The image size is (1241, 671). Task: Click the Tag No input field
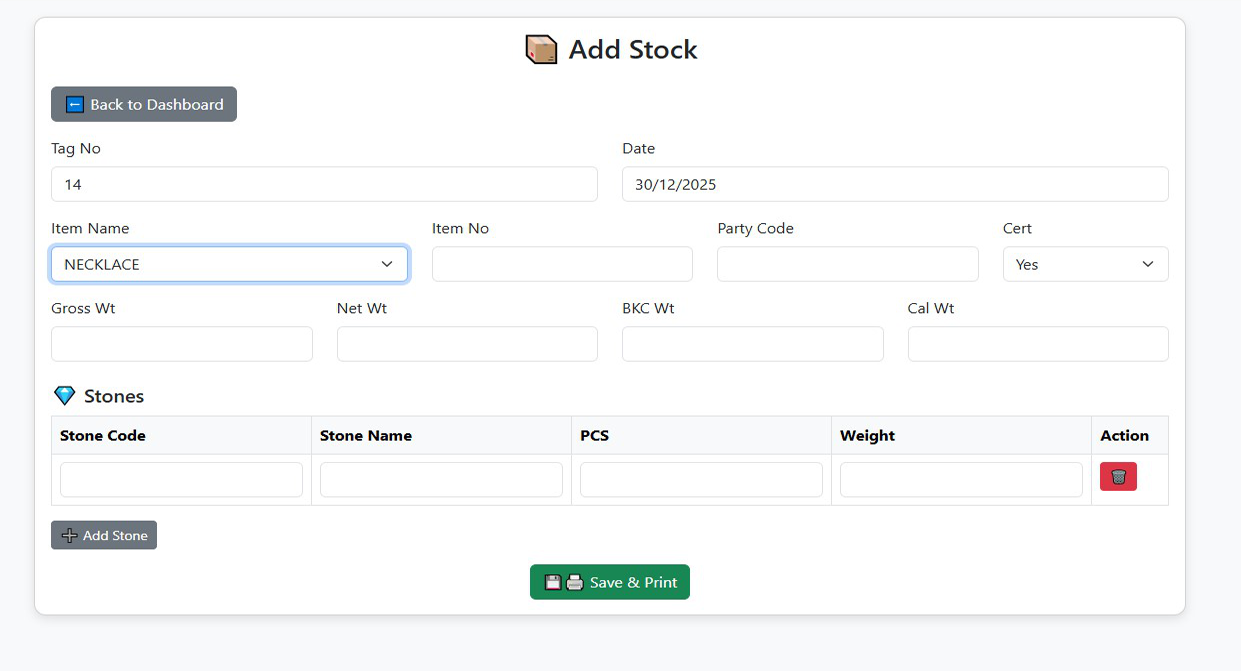pyautogui.click(x=324, y=184)
